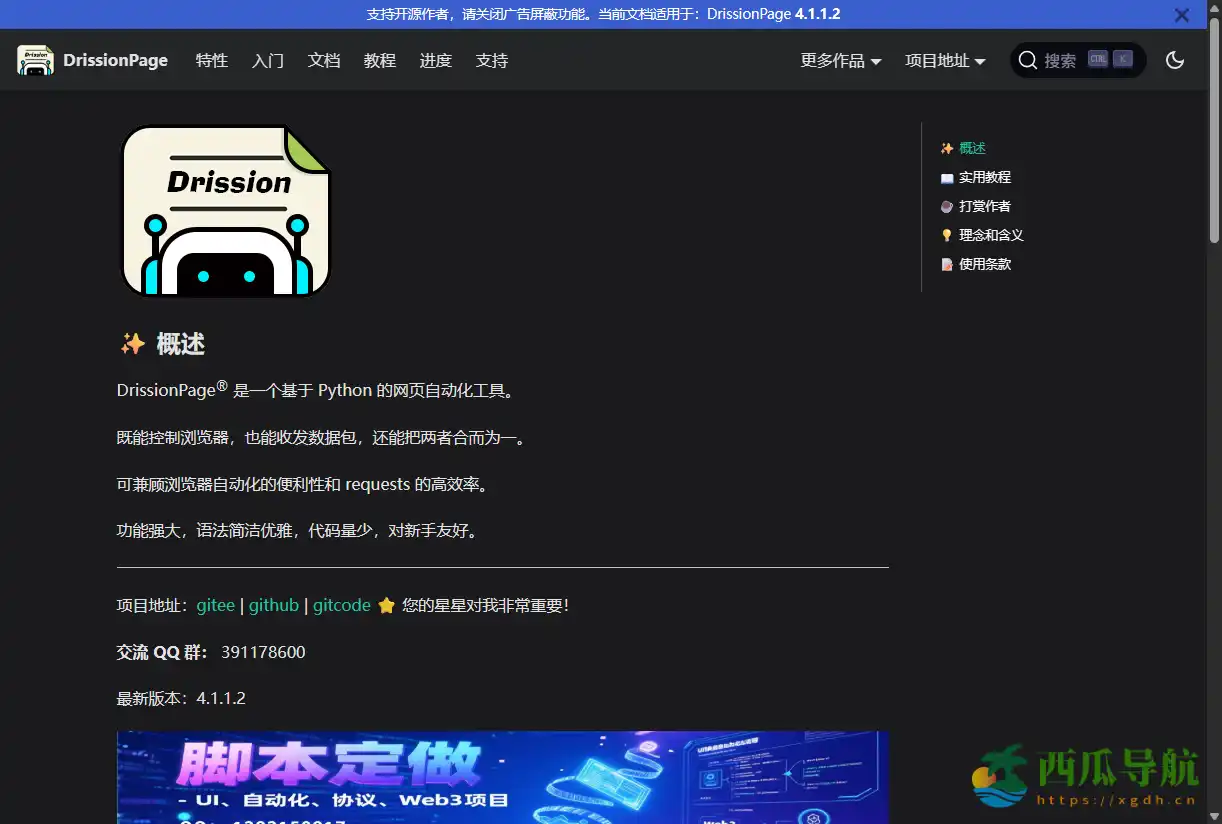The width and height of the screenshot is (1222, 824).
Task: Click the coffee cup icon for 打赏作者
Action: pos(946,206)
